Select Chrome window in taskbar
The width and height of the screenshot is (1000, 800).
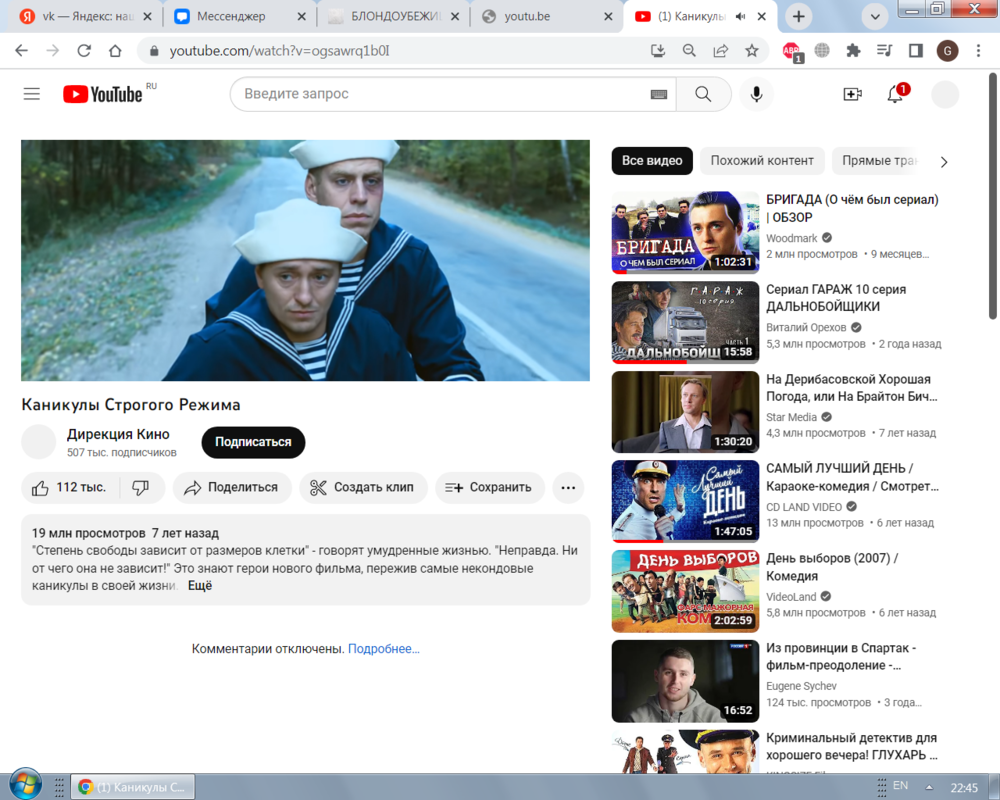(133, 787)
